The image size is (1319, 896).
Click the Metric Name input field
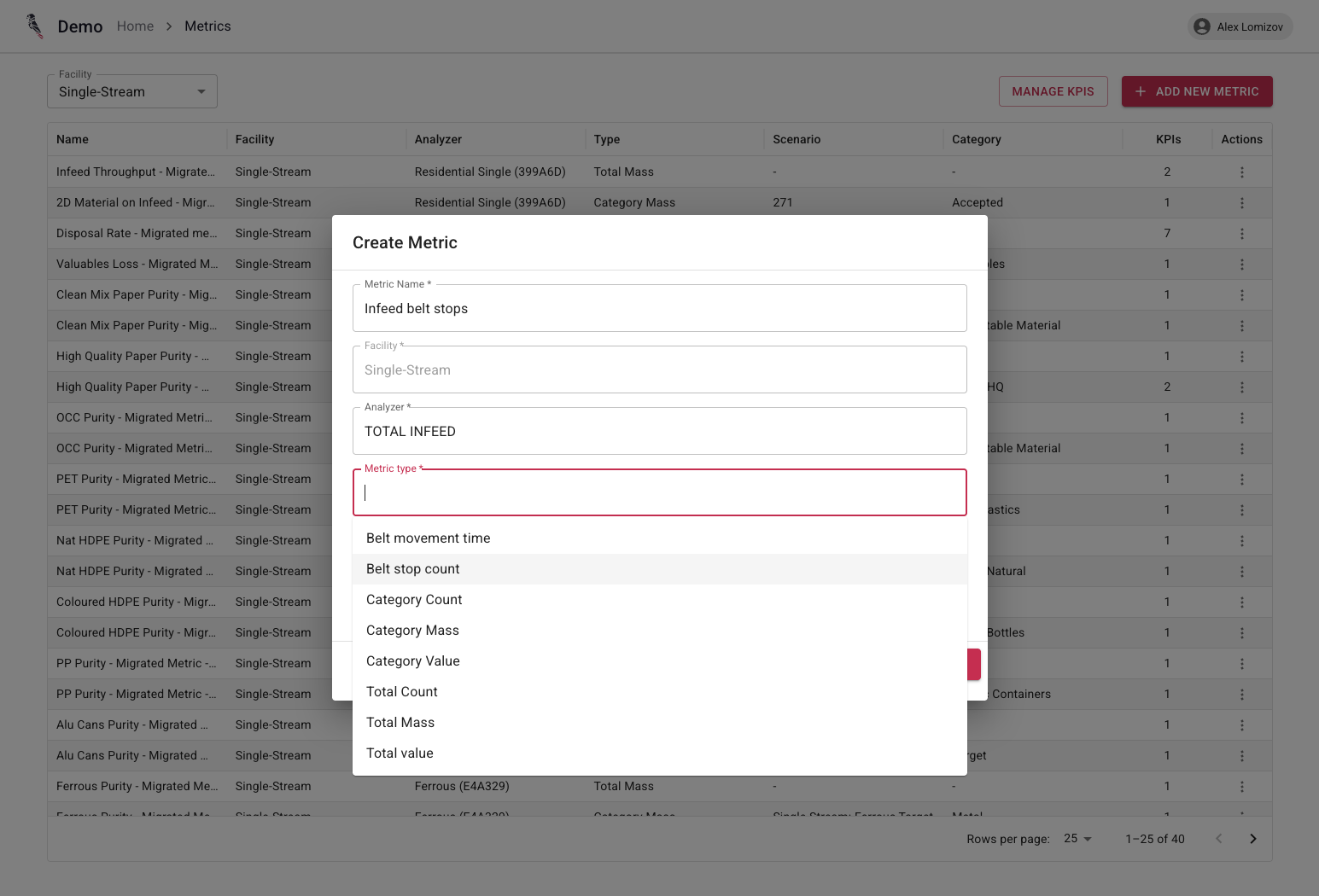[659, 308]
